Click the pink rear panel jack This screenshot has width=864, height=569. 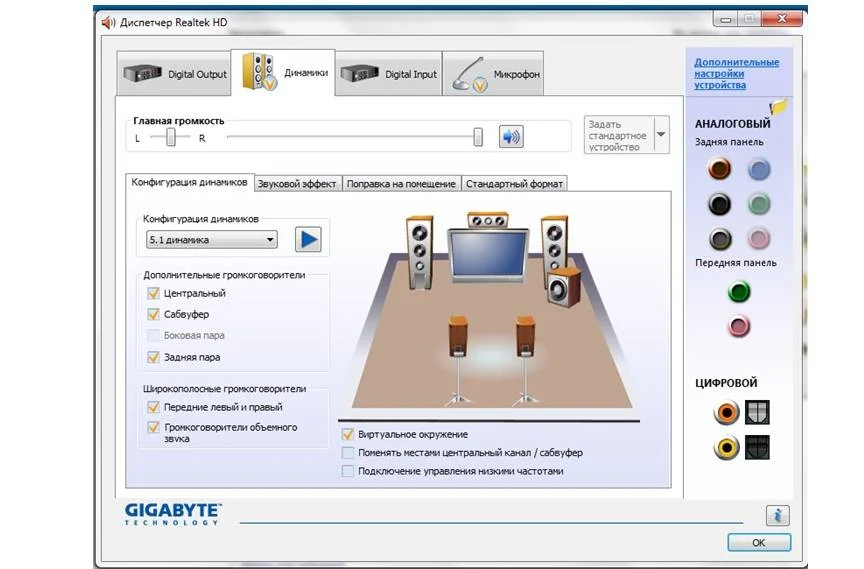[759, 239]
